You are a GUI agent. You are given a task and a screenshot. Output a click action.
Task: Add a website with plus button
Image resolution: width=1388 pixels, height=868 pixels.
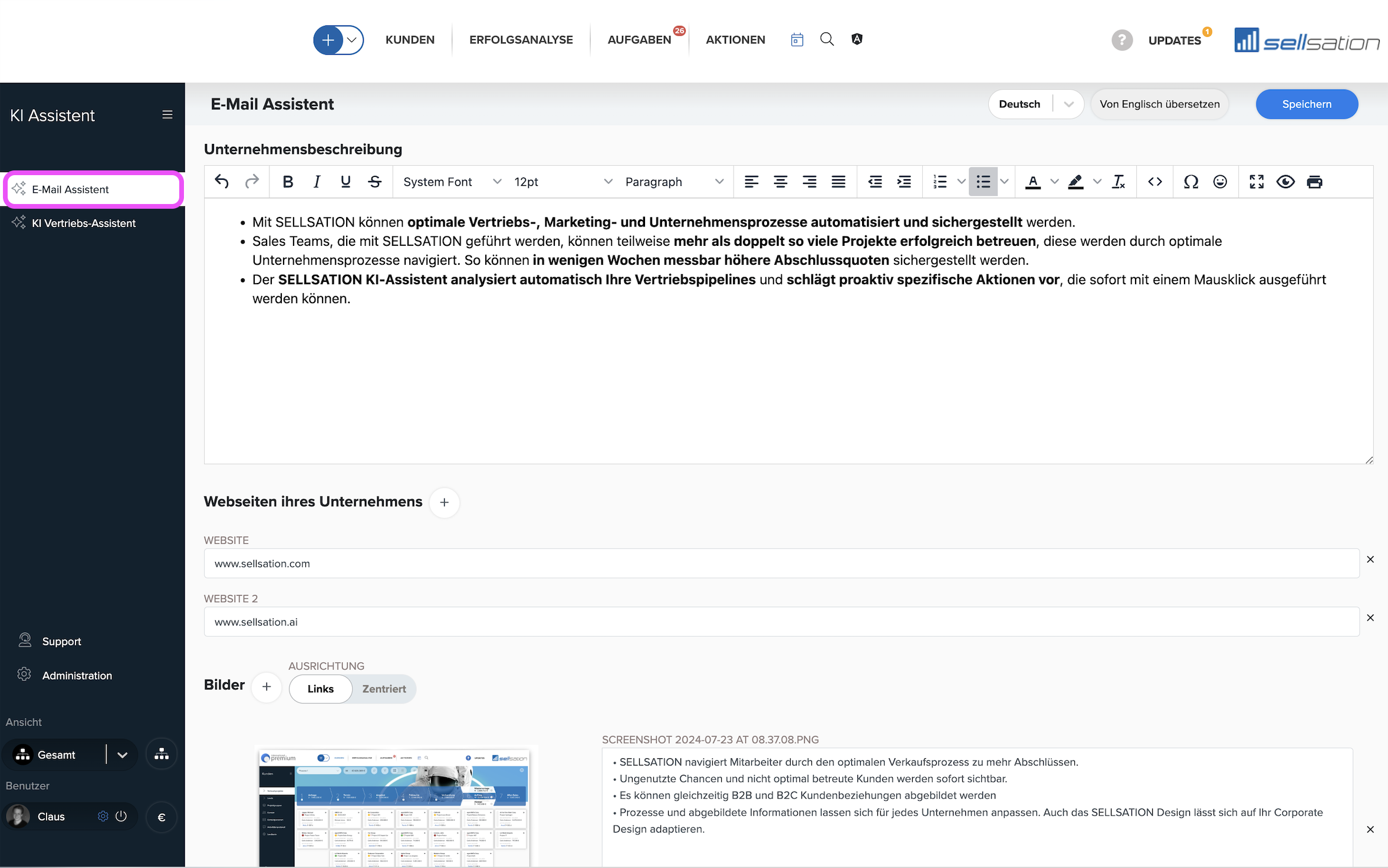445,502
